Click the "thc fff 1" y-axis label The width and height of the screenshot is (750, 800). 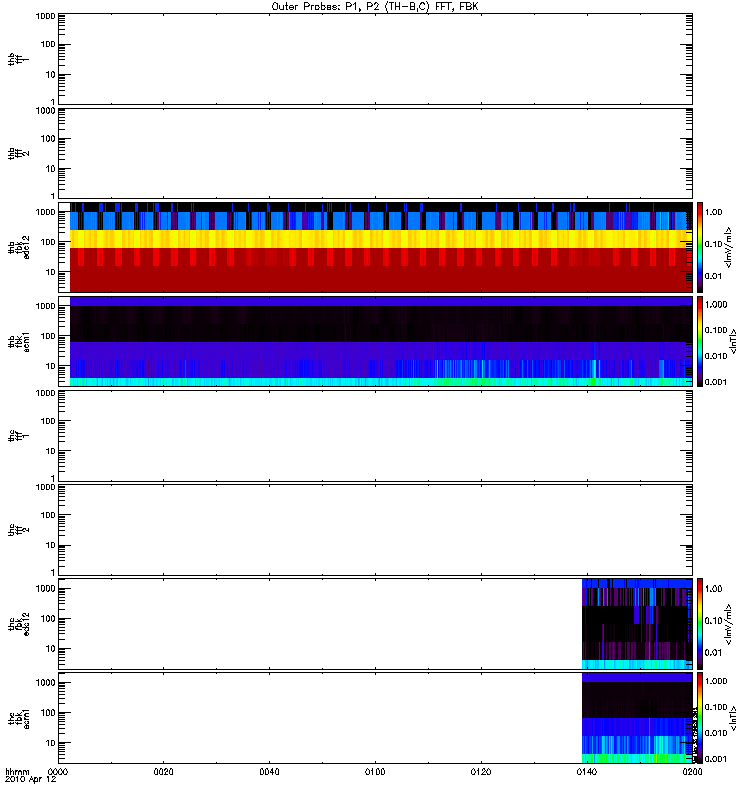click(x=18, y=436)
